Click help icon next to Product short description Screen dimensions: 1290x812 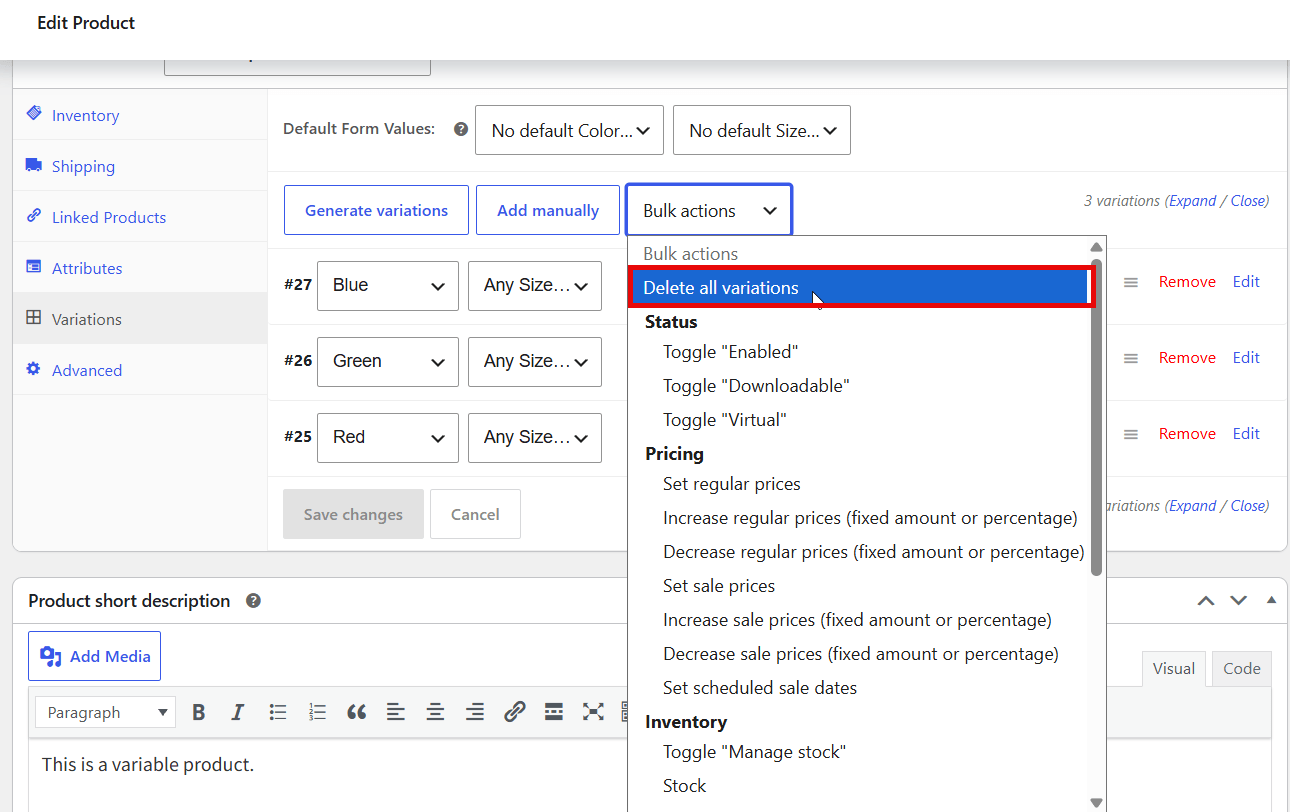[x=253, y=601]
